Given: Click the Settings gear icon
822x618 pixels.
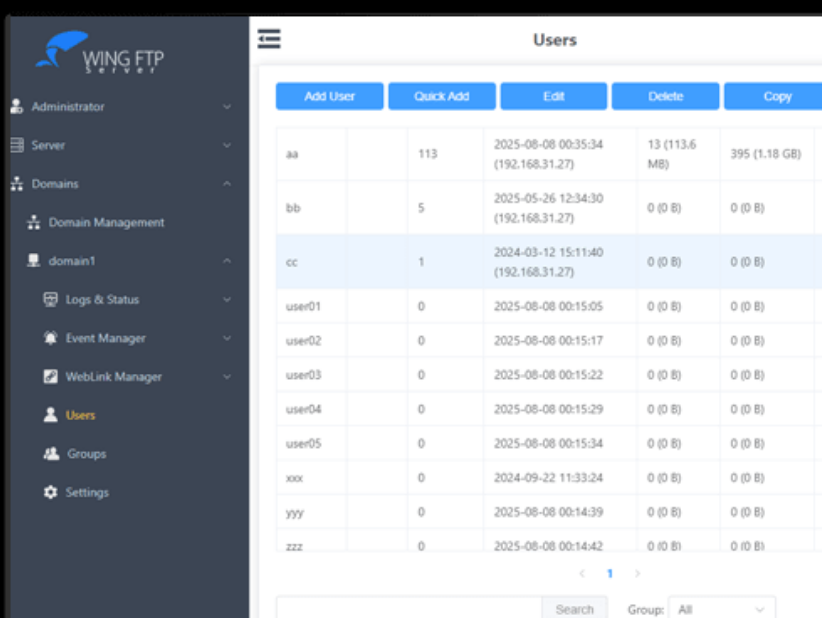Looking at the screenshot, I should [x=50, y=493].
